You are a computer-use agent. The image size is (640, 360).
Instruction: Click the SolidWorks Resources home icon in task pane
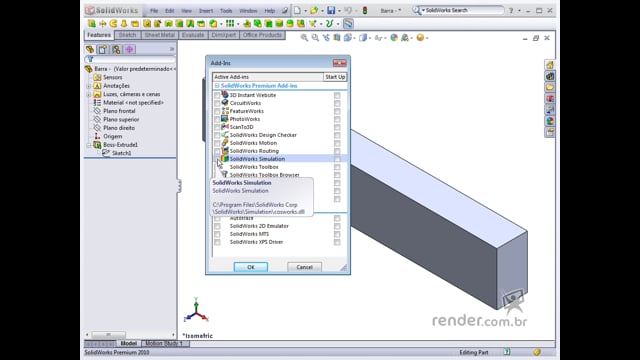pyautogui.click(x=550, y=65)
